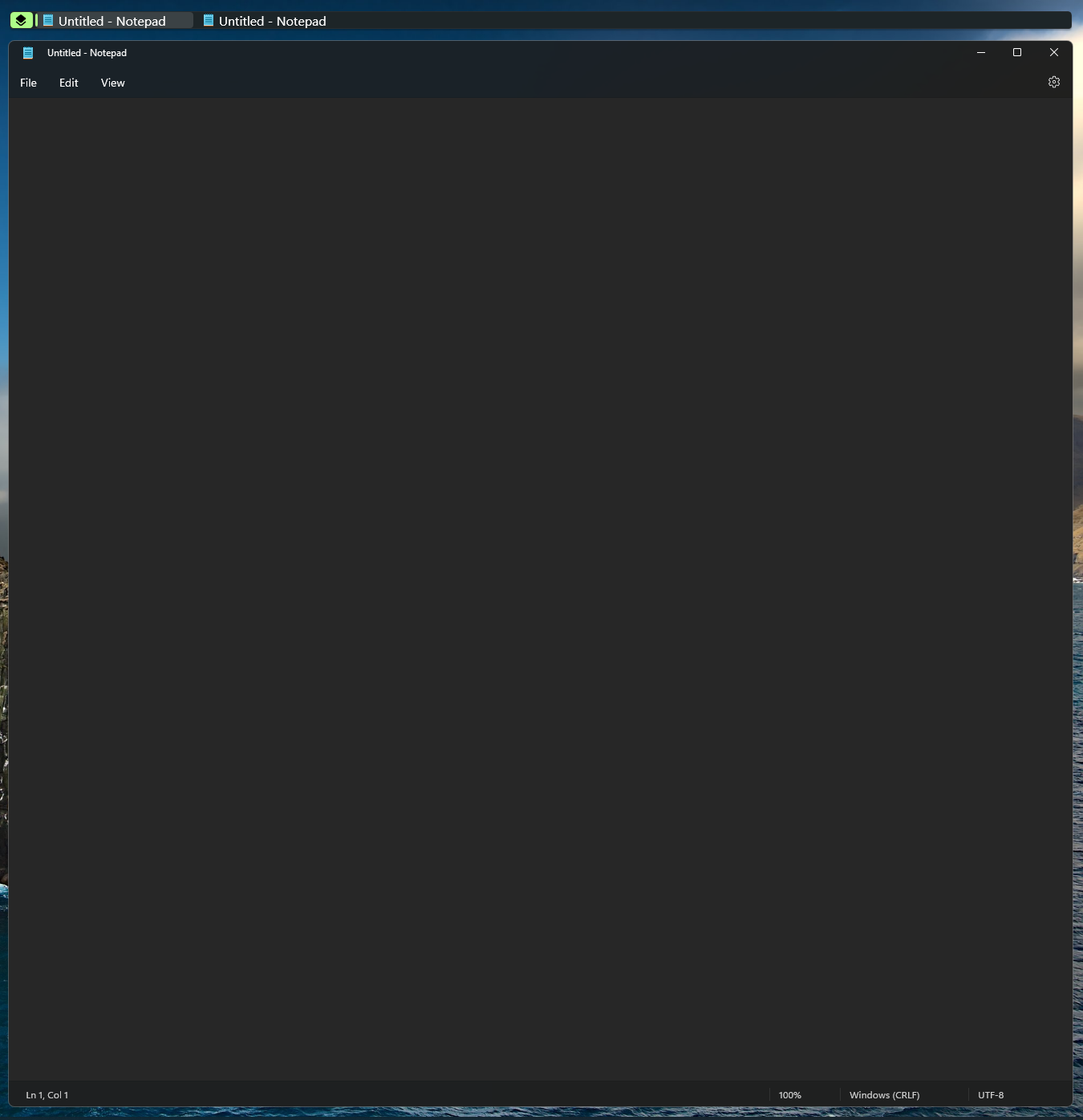The image size is (1083, 1120).
Task: Click the green tab-group icon in the top bar
Action: (x=22, y=20)
